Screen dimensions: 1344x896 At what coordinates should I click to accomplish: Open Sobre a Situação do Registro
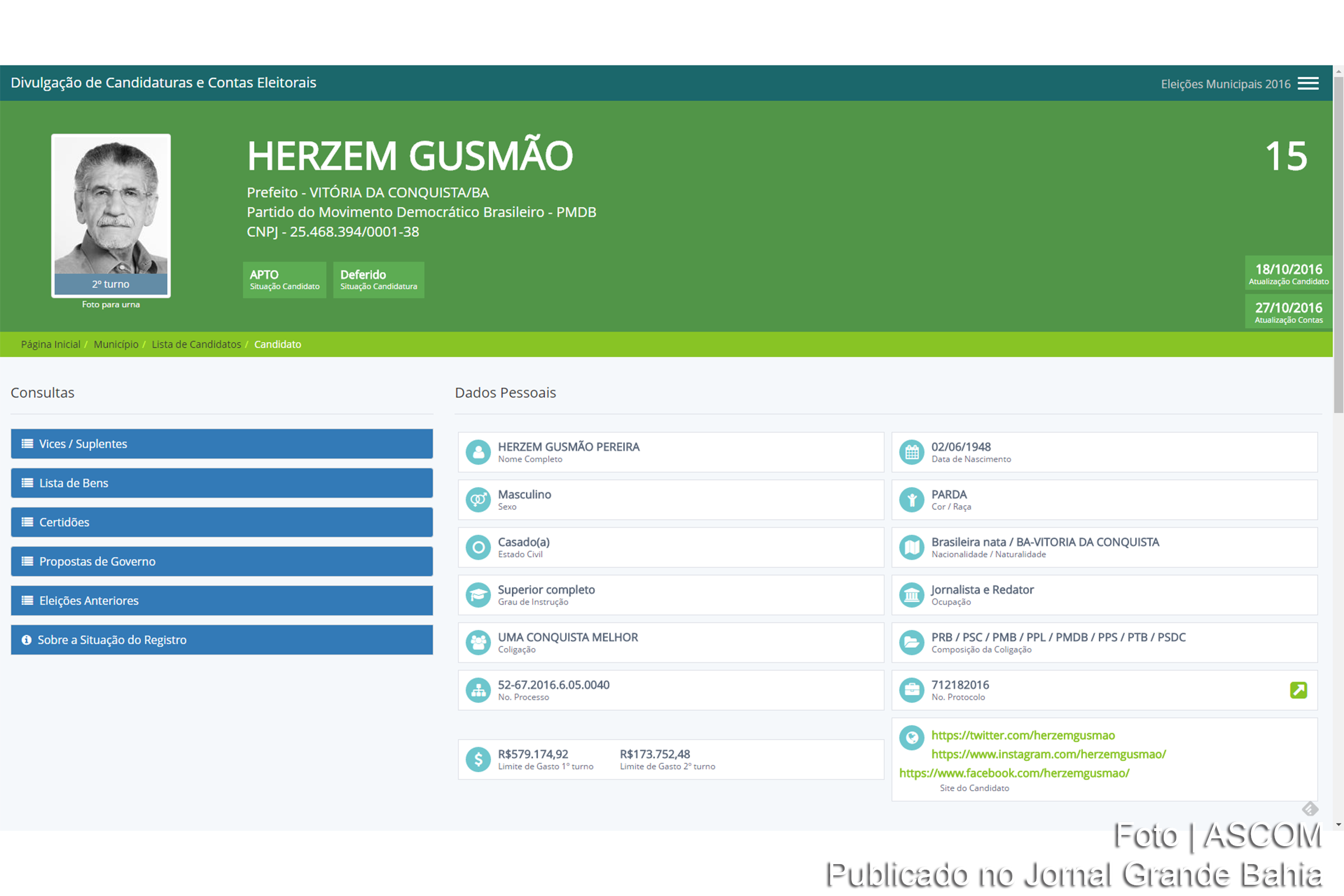tap(222, 640)
